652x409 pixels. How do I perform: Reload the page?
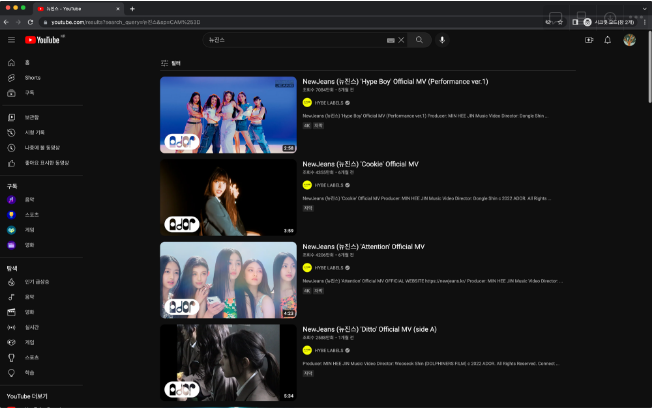[30, 22]
